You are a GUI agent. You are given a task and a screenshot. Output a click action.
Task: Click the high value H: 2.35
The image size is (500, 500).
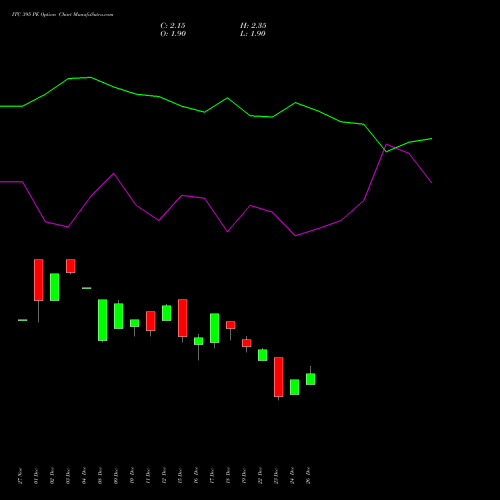coord(253,26)
